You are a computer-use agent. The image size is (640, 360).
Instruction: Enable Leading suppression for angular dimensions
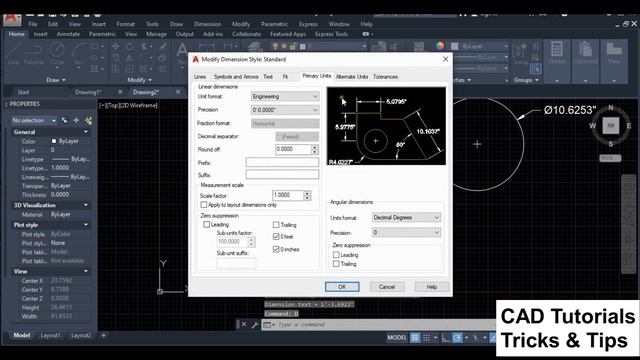(336, 255)
